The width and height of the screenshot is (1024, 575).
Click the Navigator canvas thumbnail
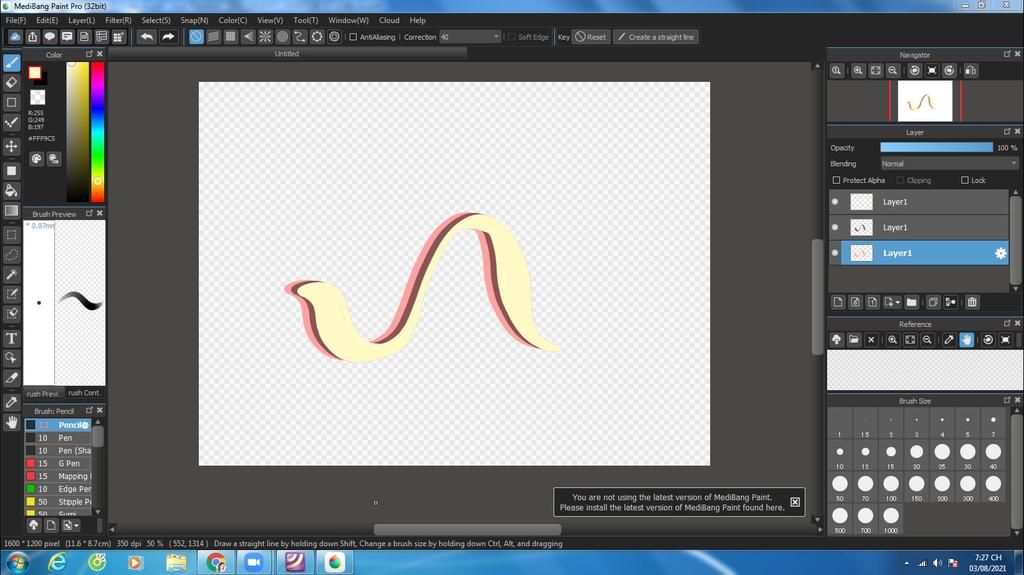click(x=925, y=101)
